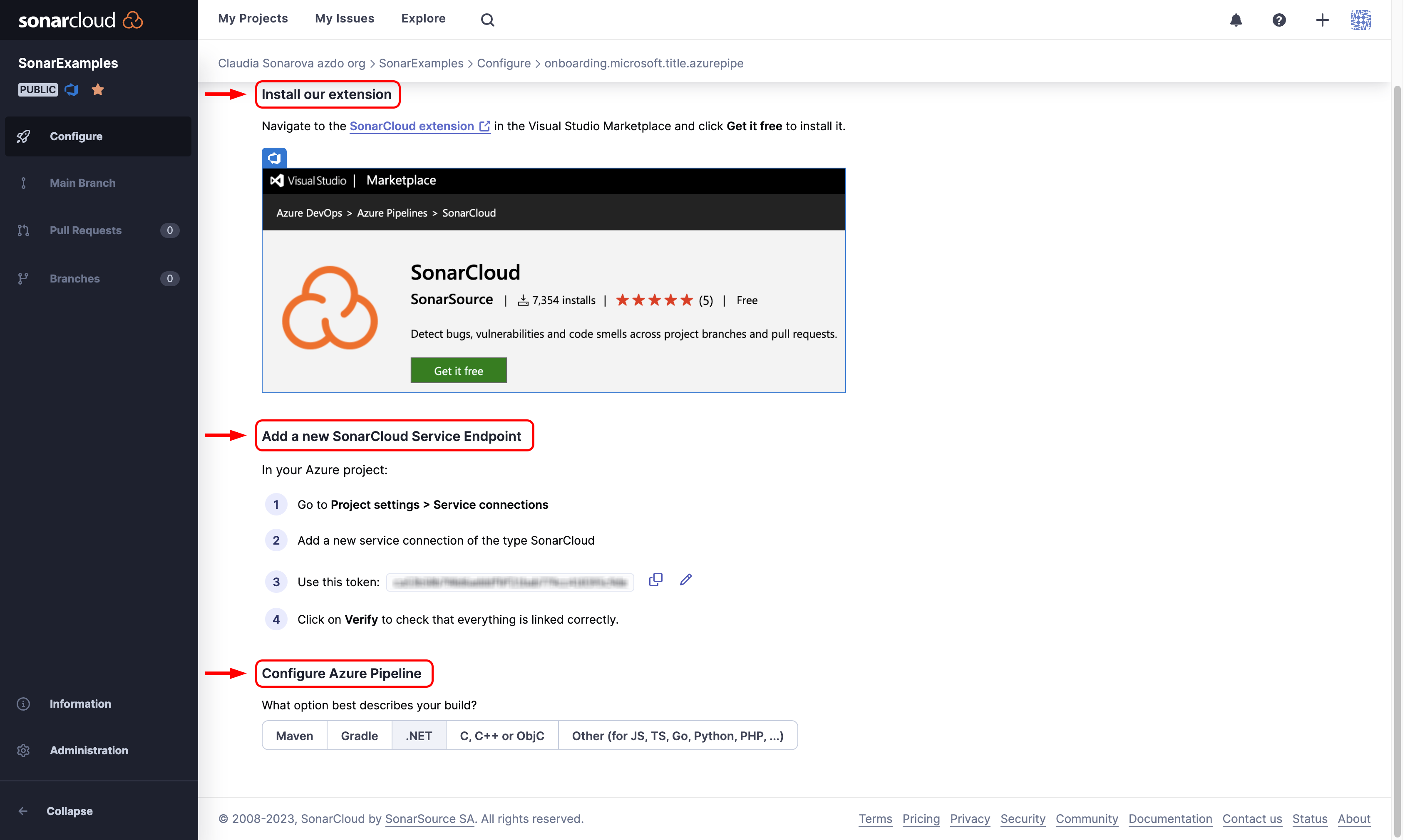Image resolution: width=1405 pixels, height=840 pixels.
Task: Choose the C, C++ or ObjC option
Action: (502, 735)
